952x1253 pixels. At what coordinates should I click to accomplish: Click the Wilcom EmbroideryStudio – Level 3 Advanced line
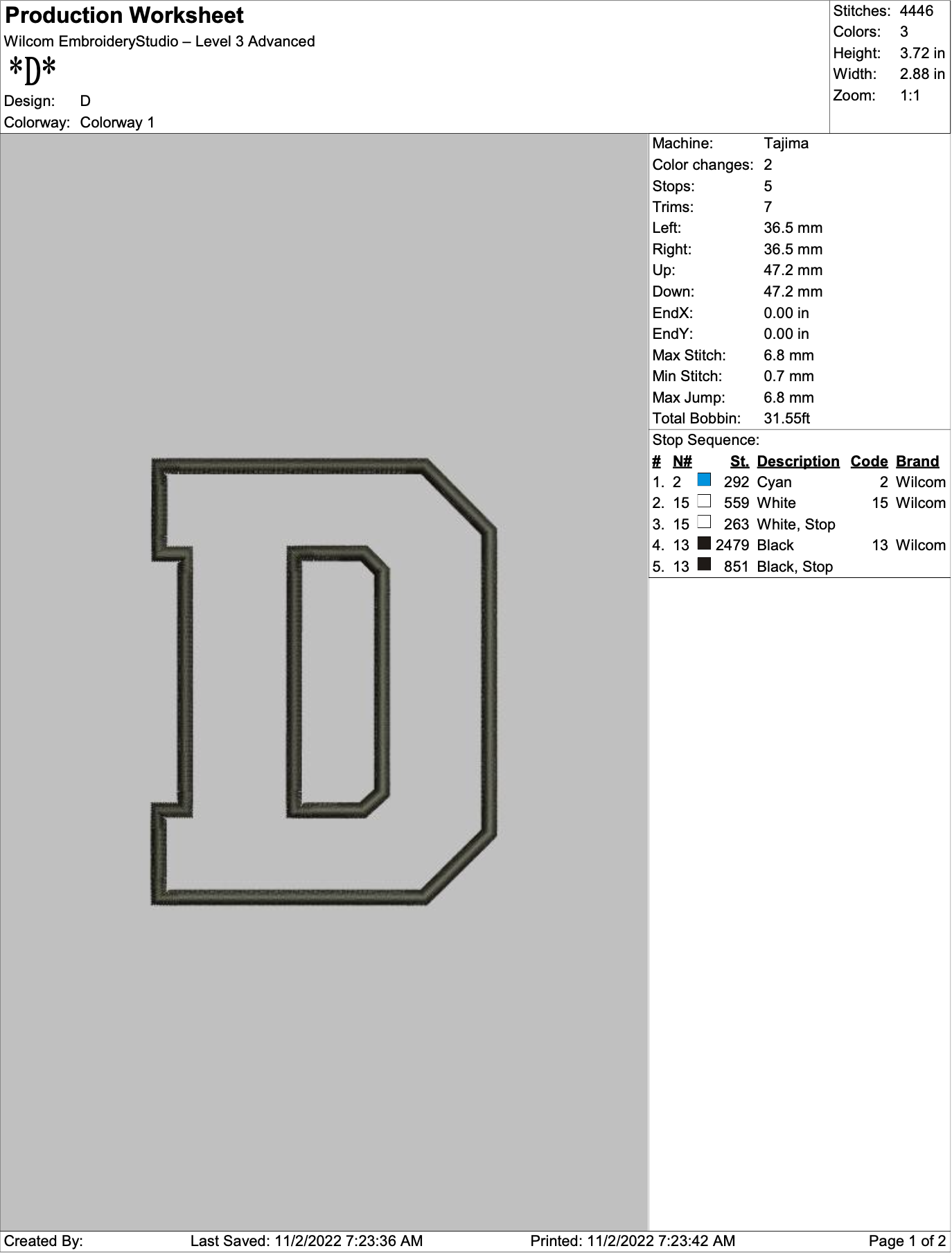(x=159, y=42)
